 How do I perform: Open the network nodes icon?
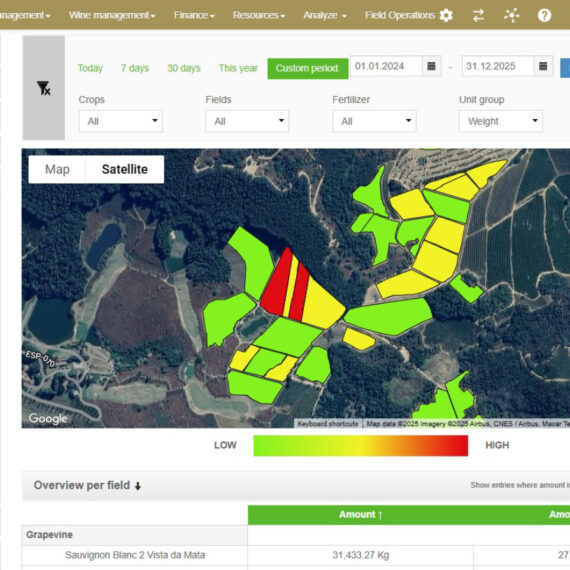click(511, 15)
